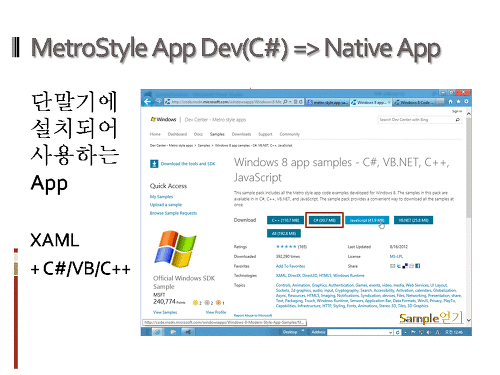The height and width of the screenshot is (375, 500).
Task: Click the Sign in link
Action: point(457,111)
